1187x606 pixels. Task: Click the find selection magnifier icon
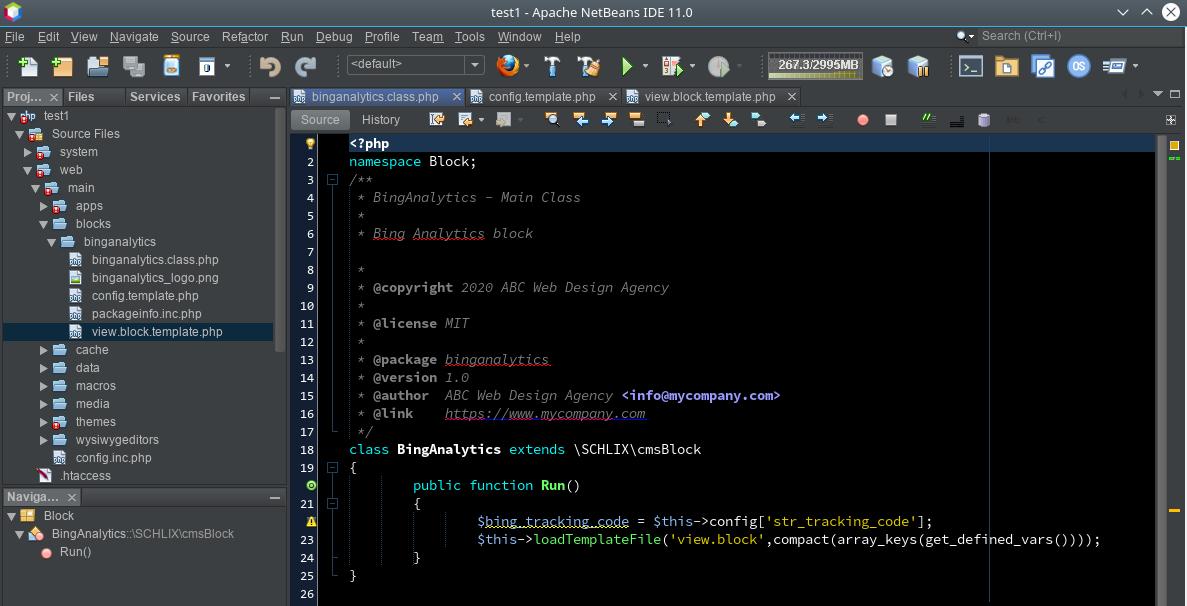coord(552,120)
